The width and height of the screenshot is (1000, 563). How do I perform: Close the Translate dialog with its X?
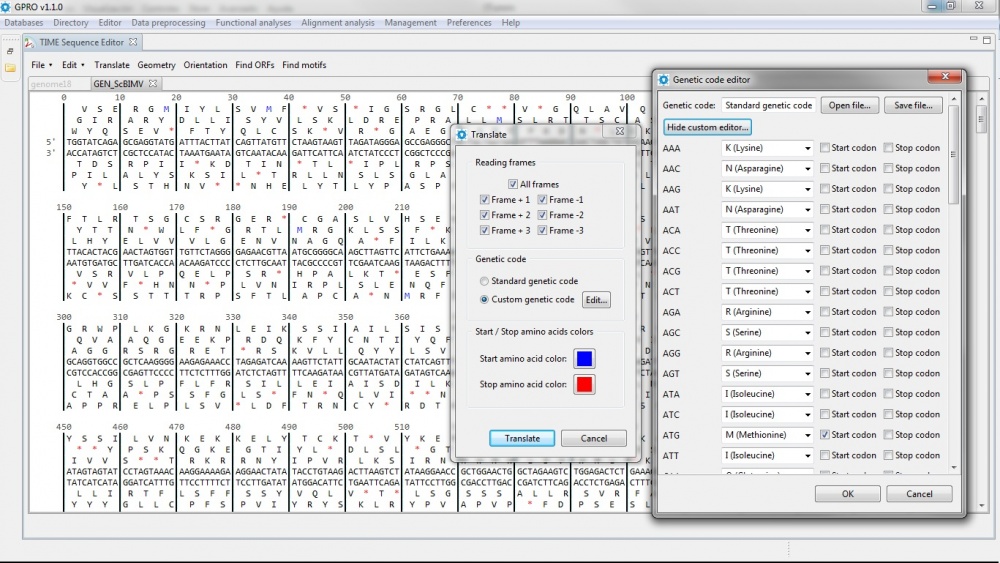click(619, 131)
